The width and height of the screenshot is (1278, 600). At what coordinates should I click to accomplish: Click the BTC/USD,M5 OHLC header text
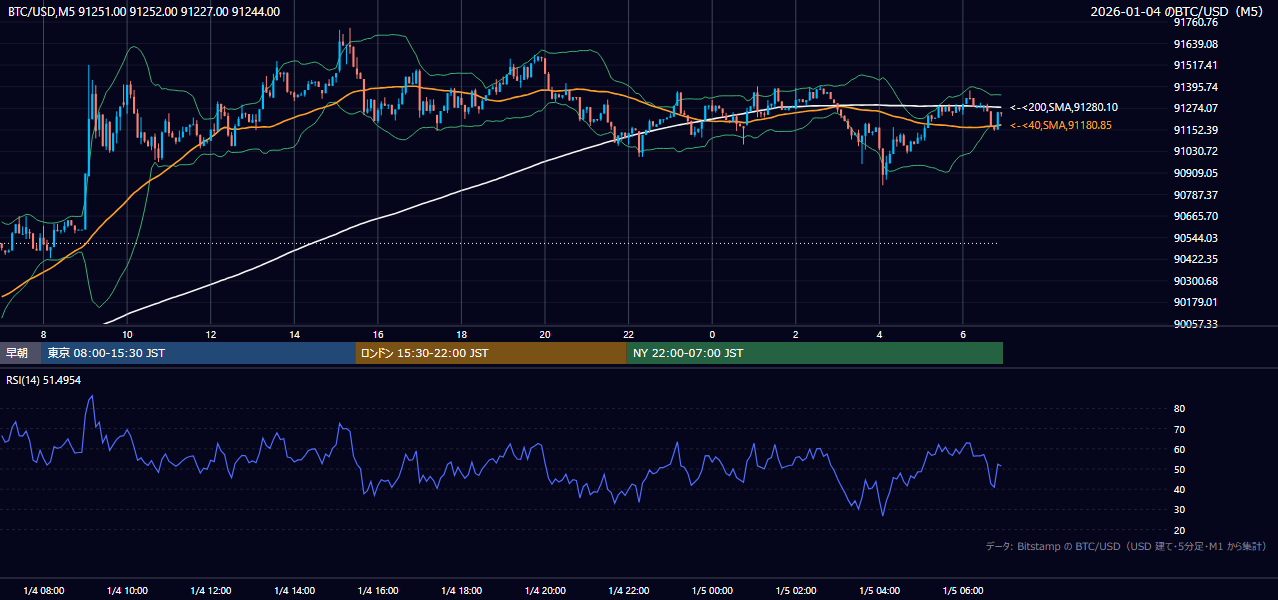144,12
